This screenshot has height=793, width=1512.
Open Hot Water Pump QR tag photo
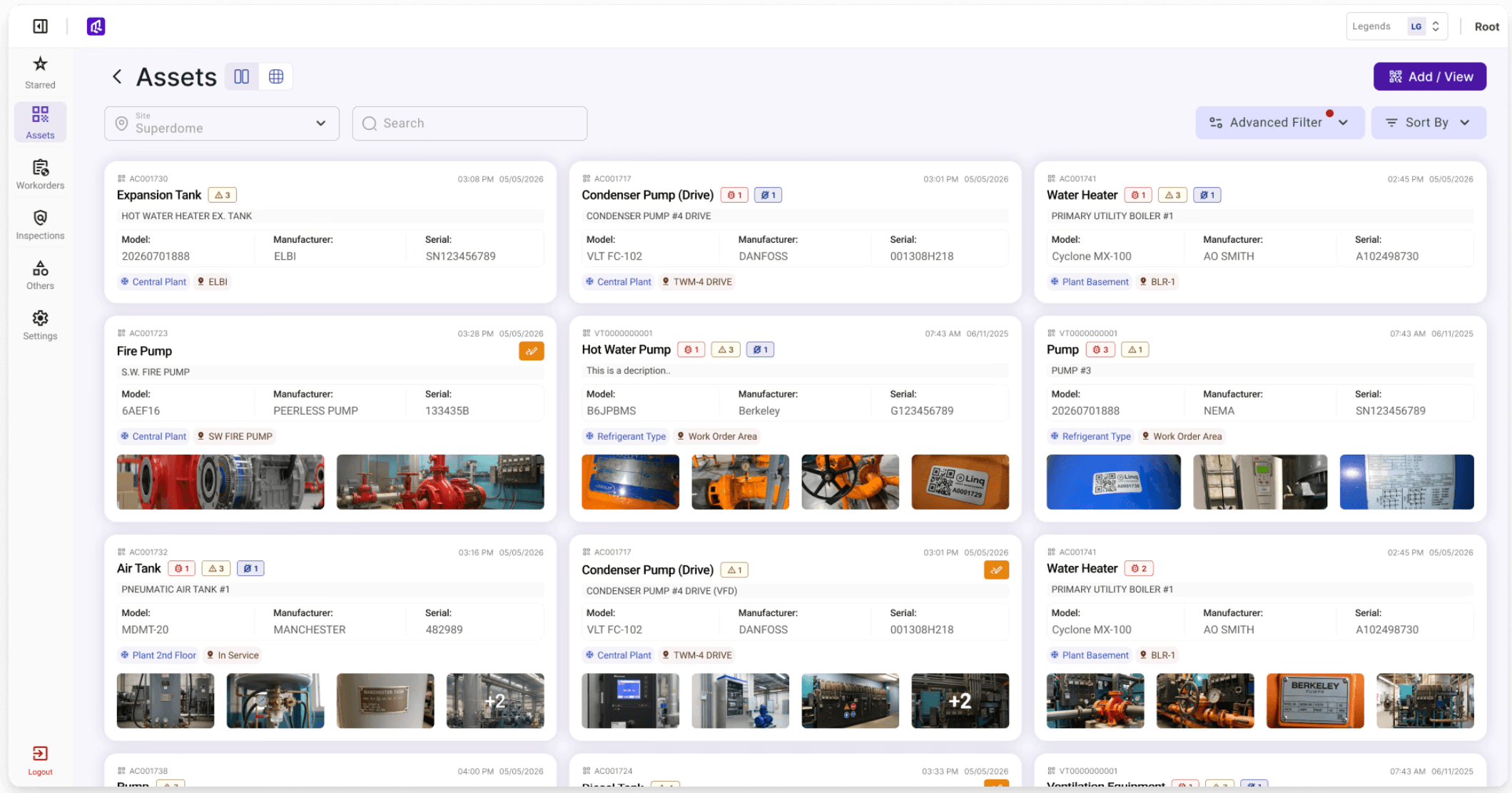coord(960,482)
